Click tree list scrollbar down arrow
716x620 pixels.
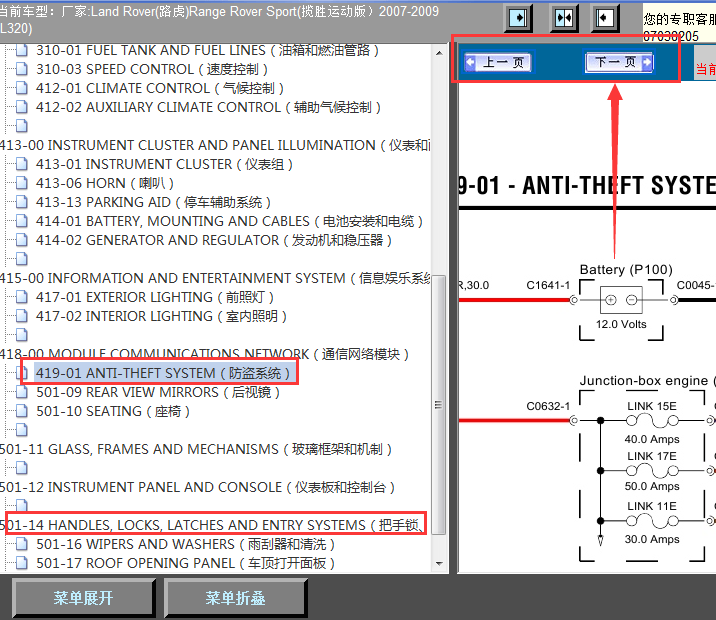tap(439, 563)
